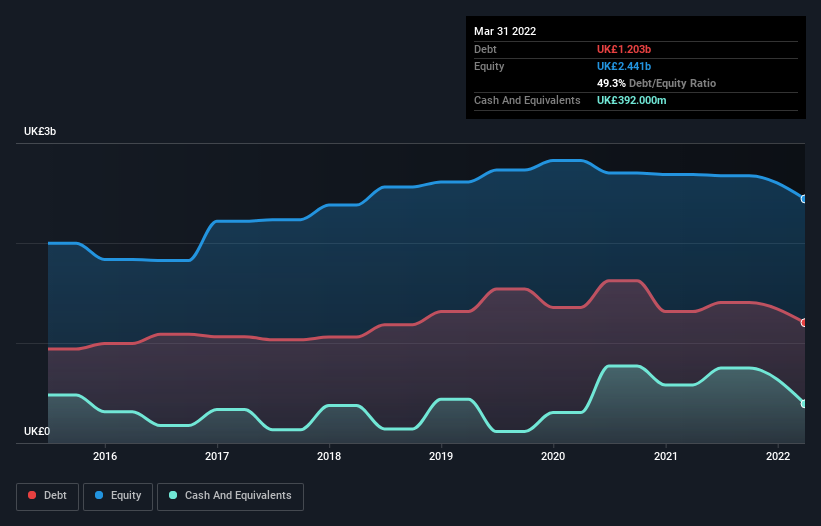Click the Debt row label in tooltip
This screenshot has height=526, width=821.
485,49
